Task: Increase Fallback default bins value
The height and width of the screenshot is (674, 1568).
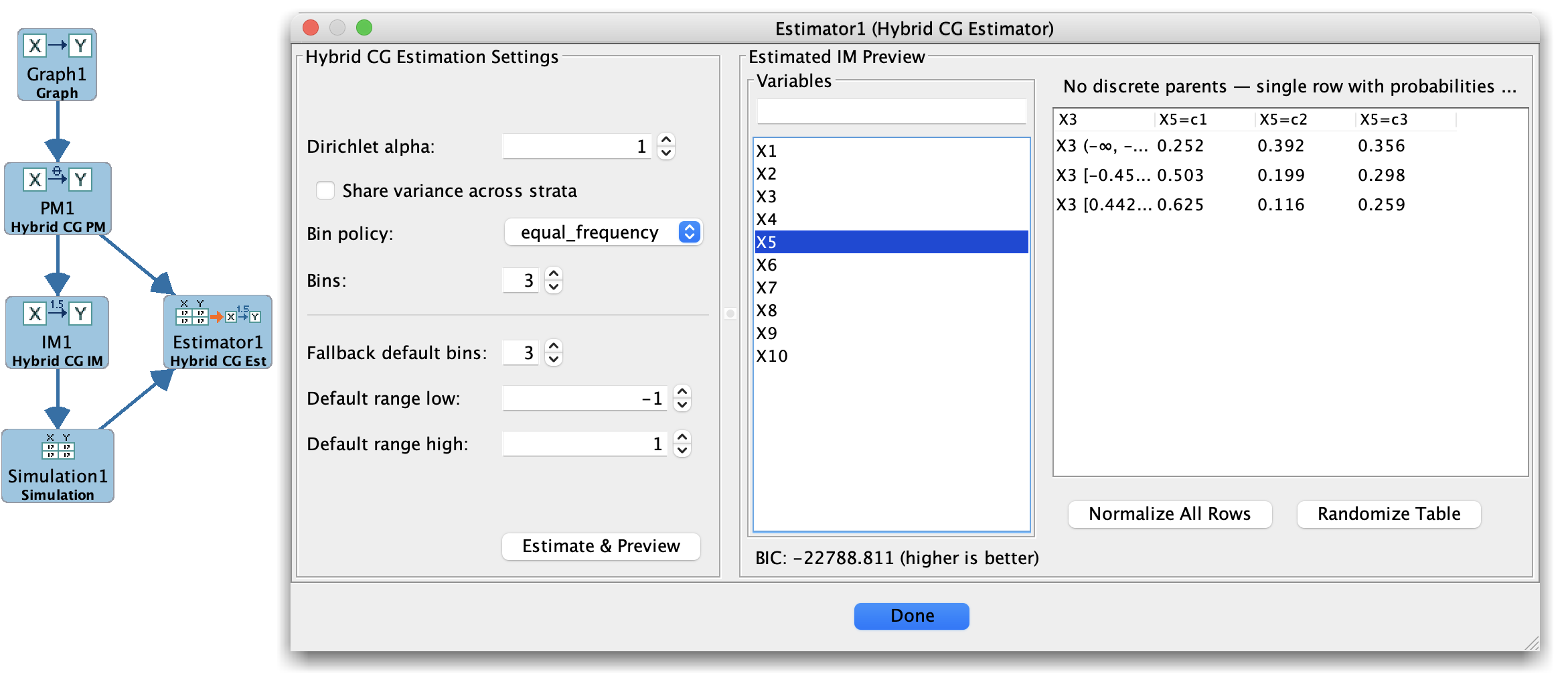Action: pyautogui.click(x=554, y=346)
